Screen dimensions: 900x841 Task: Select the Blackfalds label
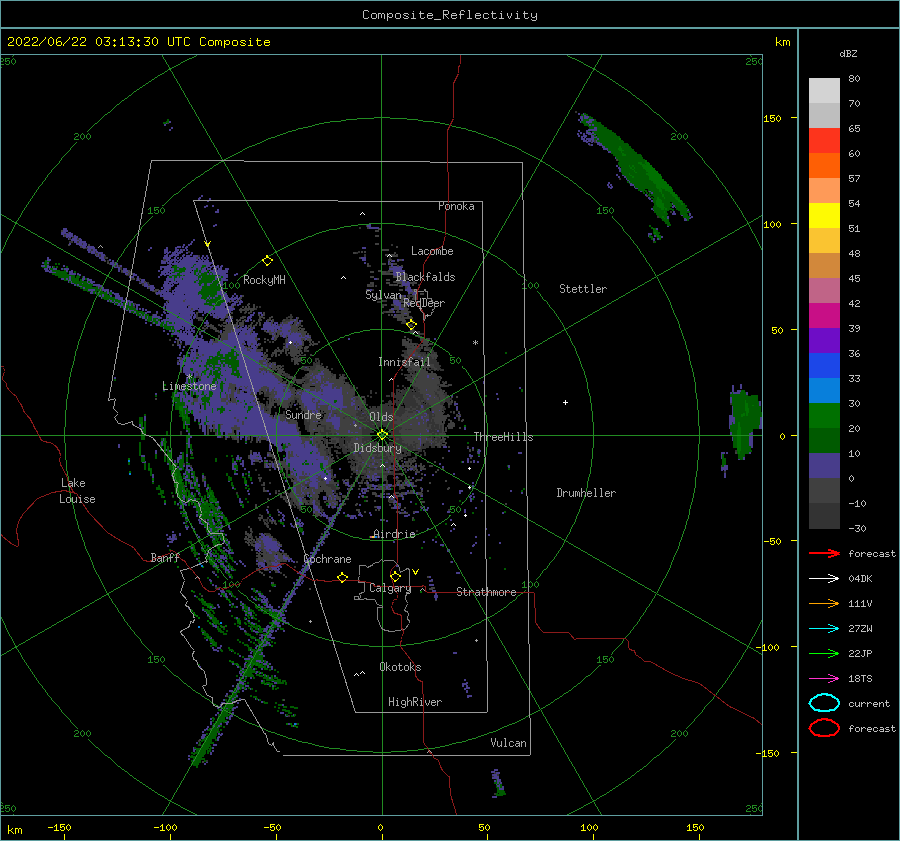coord(425,277)
